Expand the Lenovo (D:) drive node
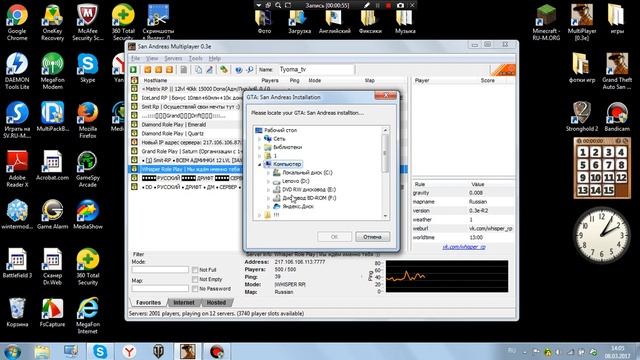 [269, 181]
